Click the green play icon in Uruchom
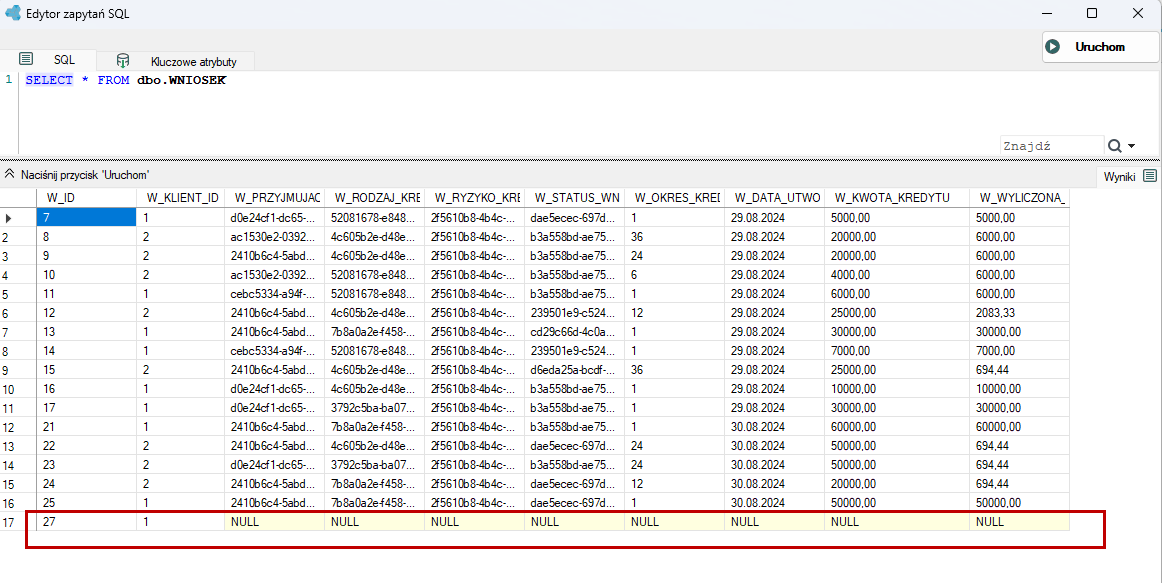The width and height of the screenshot is (1162, 583). click(x=1052, y=47)
